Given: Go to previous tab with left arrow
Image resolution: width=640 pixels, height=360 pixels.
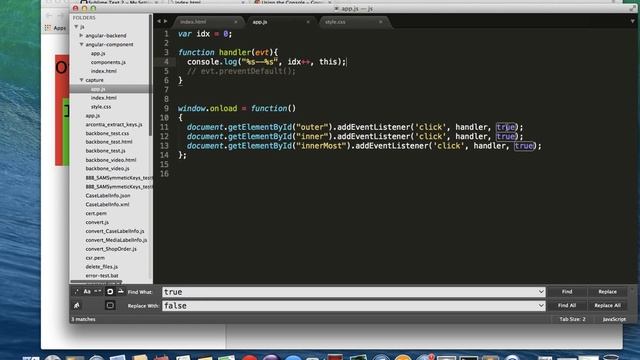Looking at the screenshot, I should tap(159, 21).
